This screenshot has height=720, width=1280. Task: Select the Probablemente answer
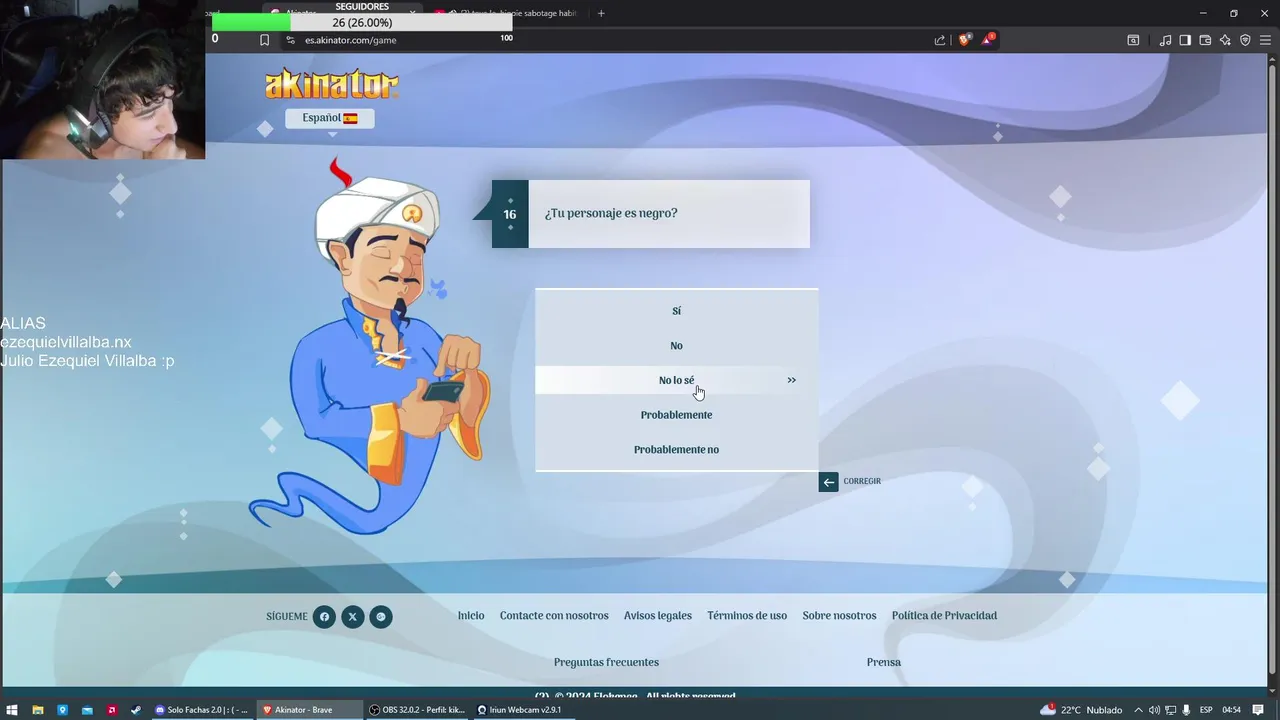click(x=676, y=415)
